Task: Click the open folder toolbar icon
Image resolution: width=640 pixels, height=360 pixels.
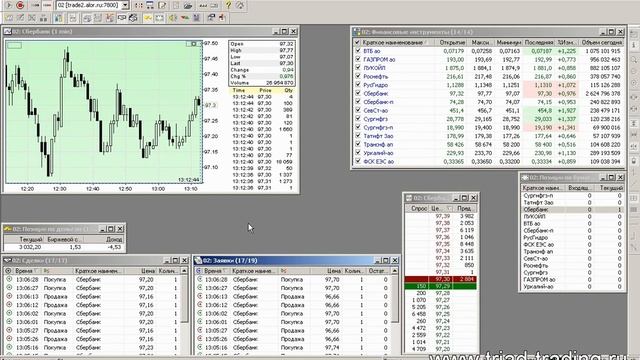Action: [x=188, y=5]
